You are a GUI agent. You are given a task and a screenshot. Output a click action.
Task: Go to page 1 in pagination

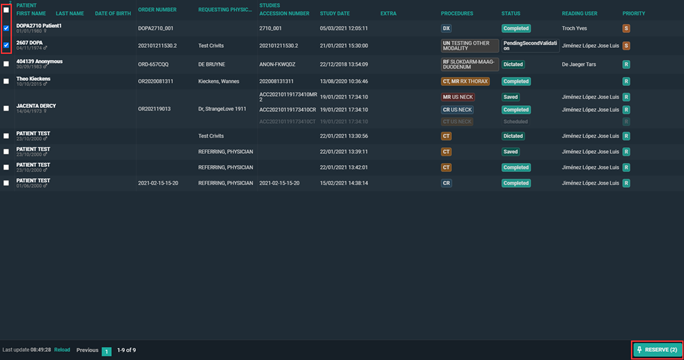pyautogui.click(x=106, y=351)
